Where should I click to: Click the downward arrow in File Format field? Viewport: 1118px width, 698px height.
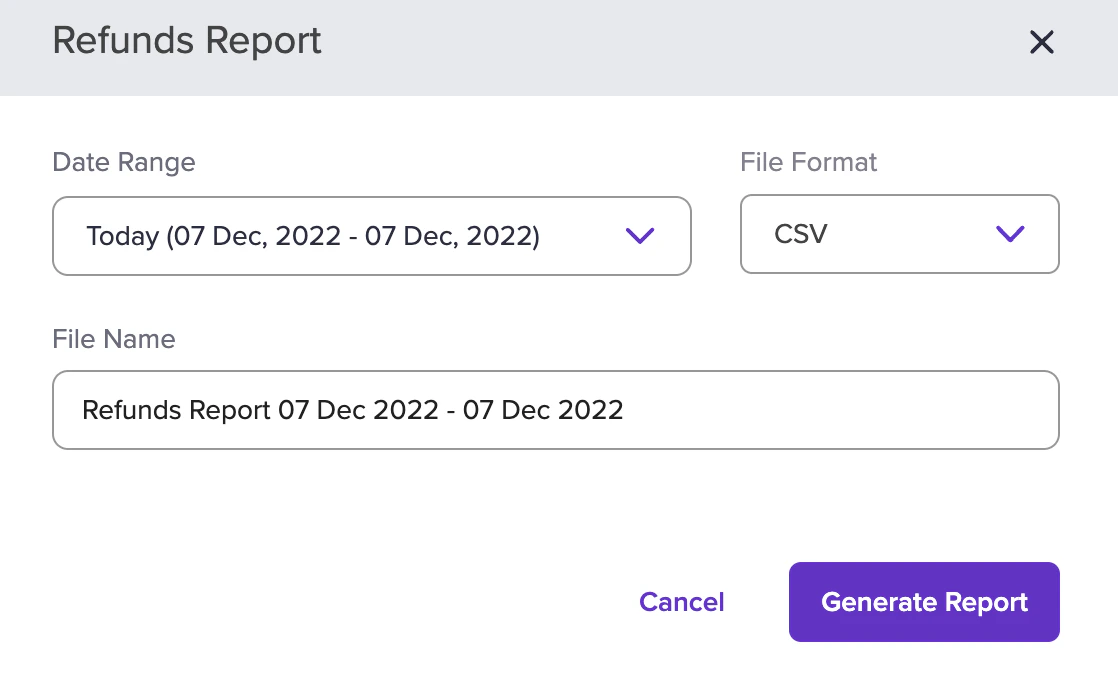click(x=1010, y=234)
